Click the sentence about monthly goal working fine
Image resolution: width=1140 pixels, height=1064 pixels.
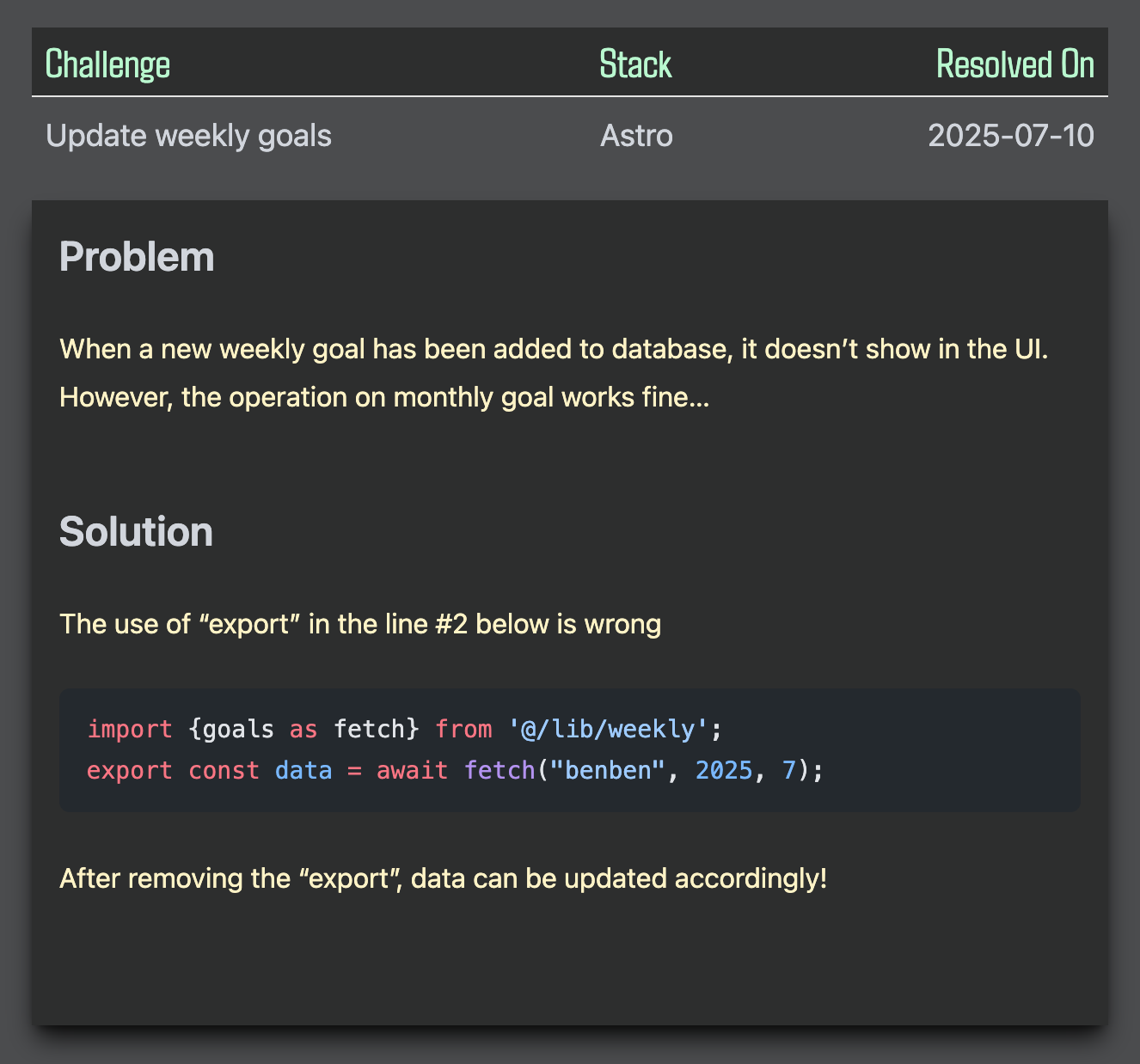(384, 397)
